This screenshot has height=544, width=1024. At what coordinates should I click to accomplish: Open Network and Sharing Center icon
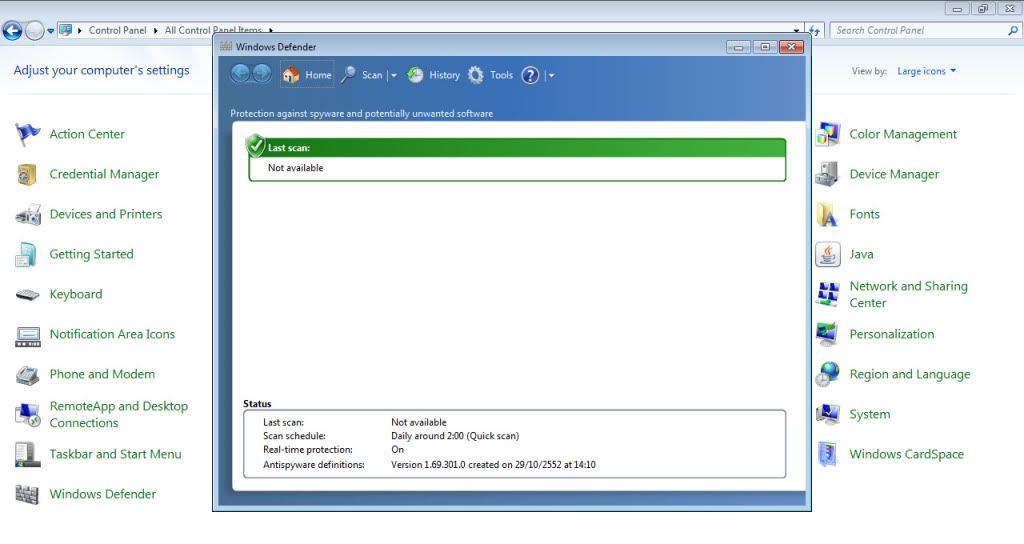pos(827,295)
